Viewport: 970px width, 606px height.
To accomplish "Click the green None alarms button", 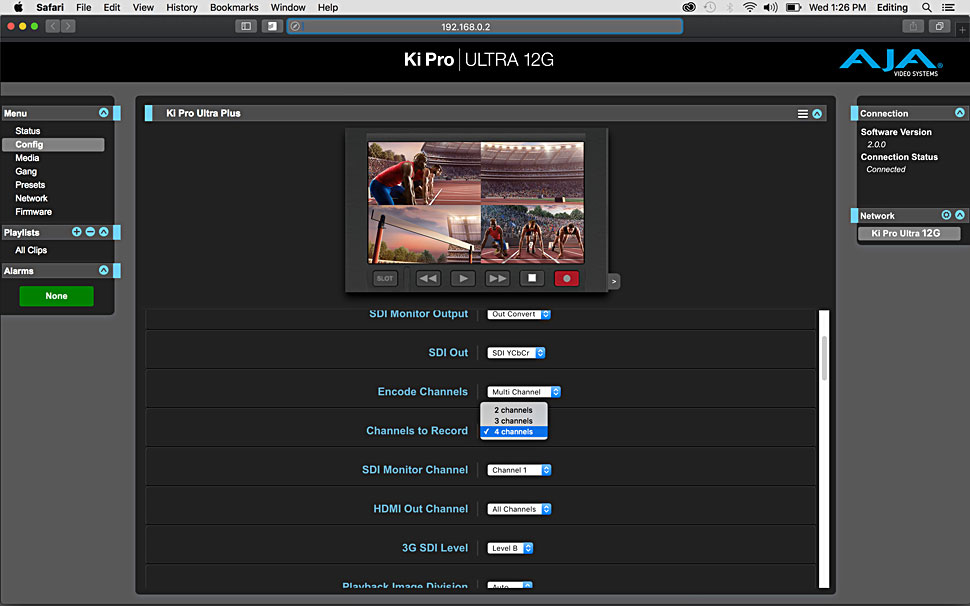I will (x=56, y=296).
